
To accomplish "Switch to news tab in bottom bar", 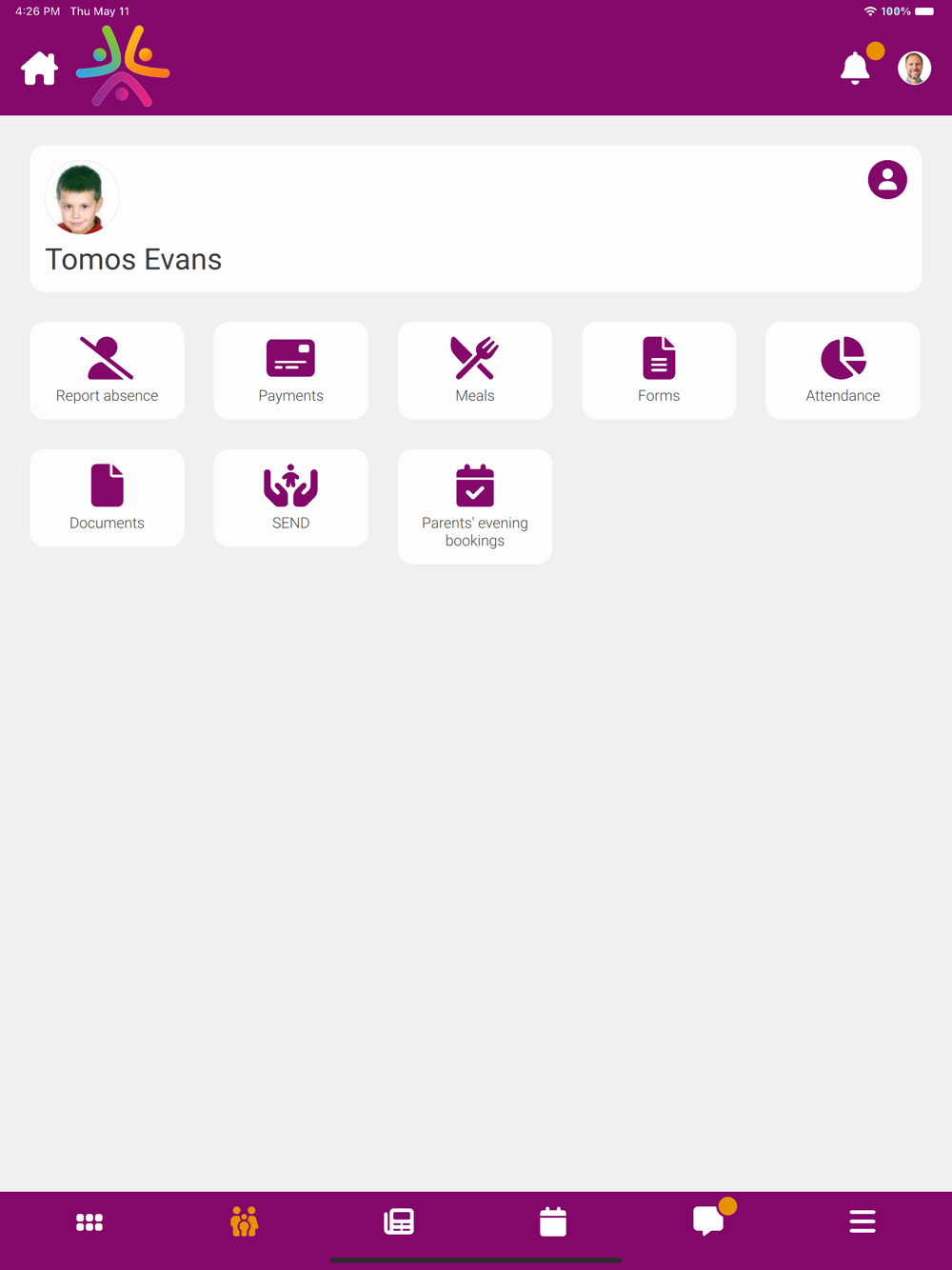I will pos(399,1221).
